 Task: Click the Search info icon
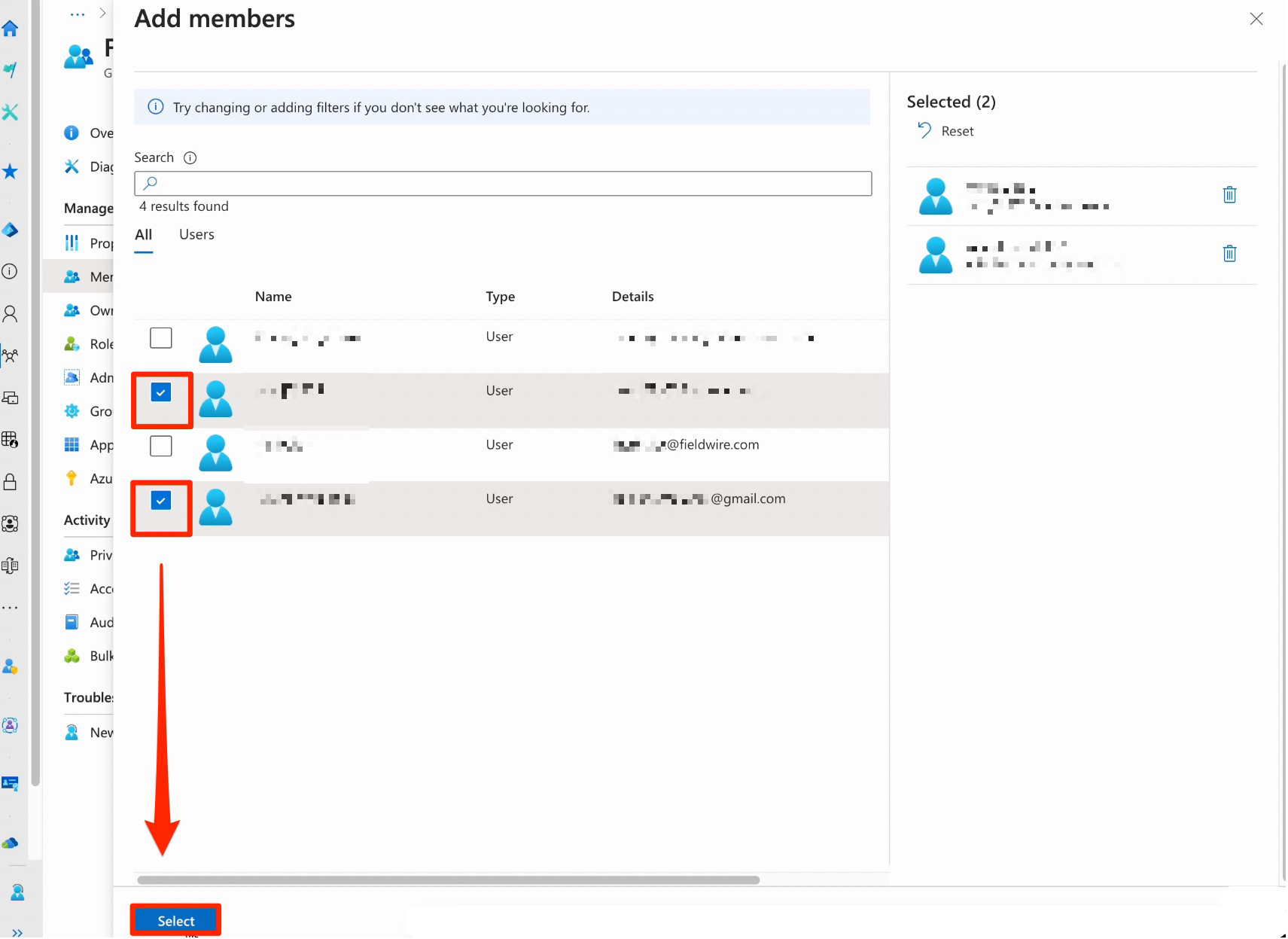coord(190,157)
